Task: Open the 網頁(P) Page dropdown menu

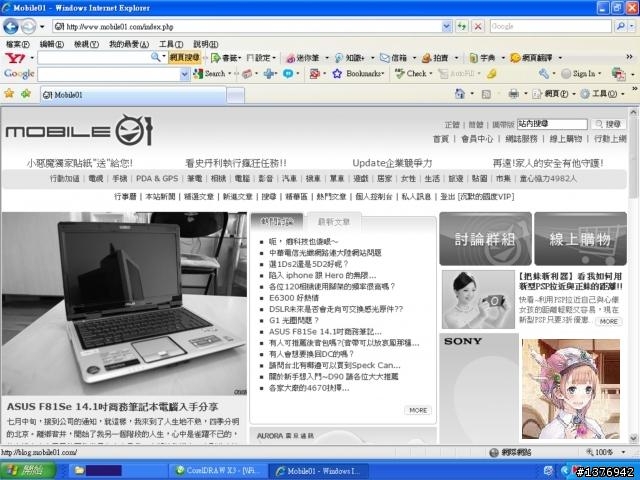Action: pyautogui.click(x=553, y=94)
